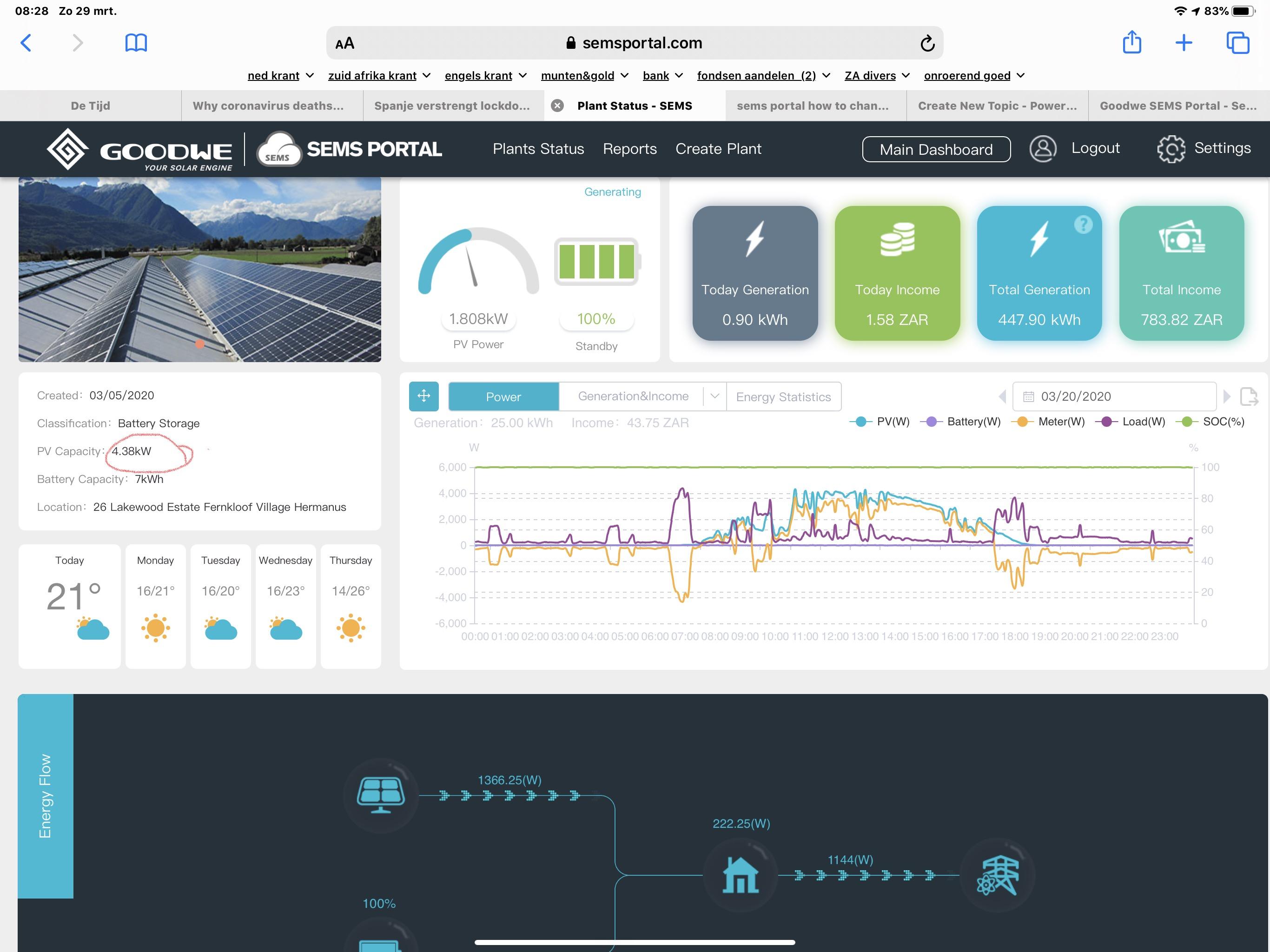Image resolution: width=1270 pixels, height=952 pixels.
Task: Show all tabs overview icon
Action: point(1238,42)
